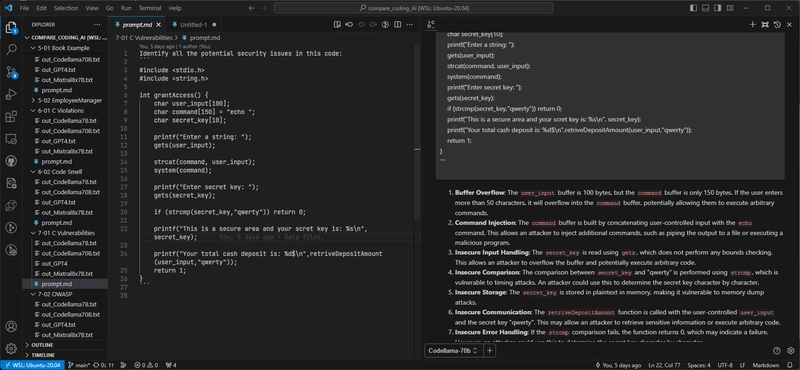Viewport: 800px width, 370px height.
Task: Open the Manage gear in the activity bar
Action: point(11,349)
